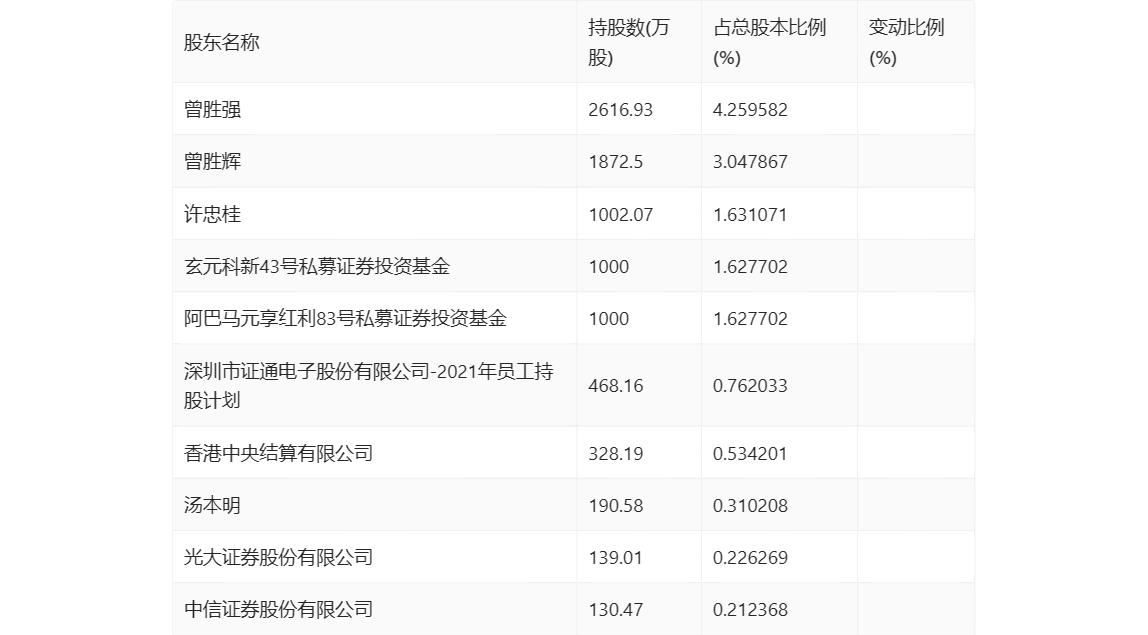Select 玄元科新43号私募证券投资基金 row name
This screenshot has width=1148, height=635.
coord(317,266)
